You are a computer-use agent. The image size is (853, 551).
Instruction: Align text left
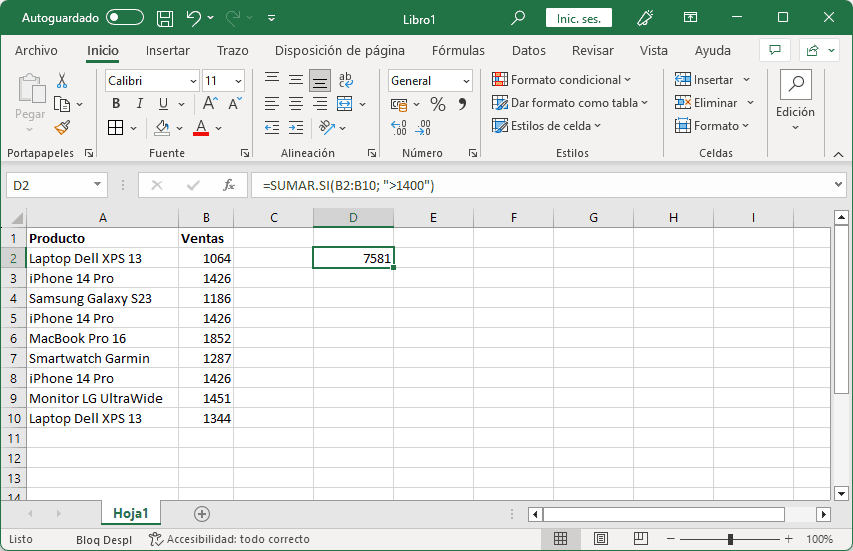(x=272, y=103)
